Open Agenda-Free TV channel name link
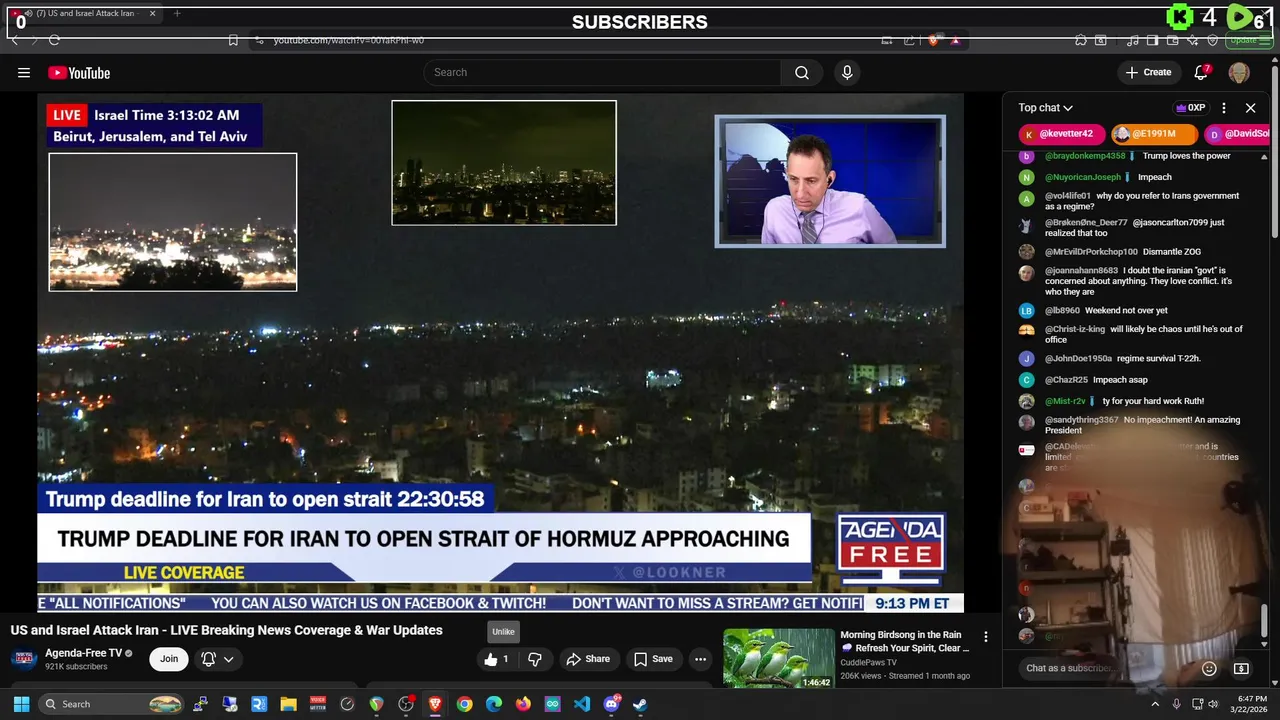The image size is (1280, 720). [x=83, y=653]
